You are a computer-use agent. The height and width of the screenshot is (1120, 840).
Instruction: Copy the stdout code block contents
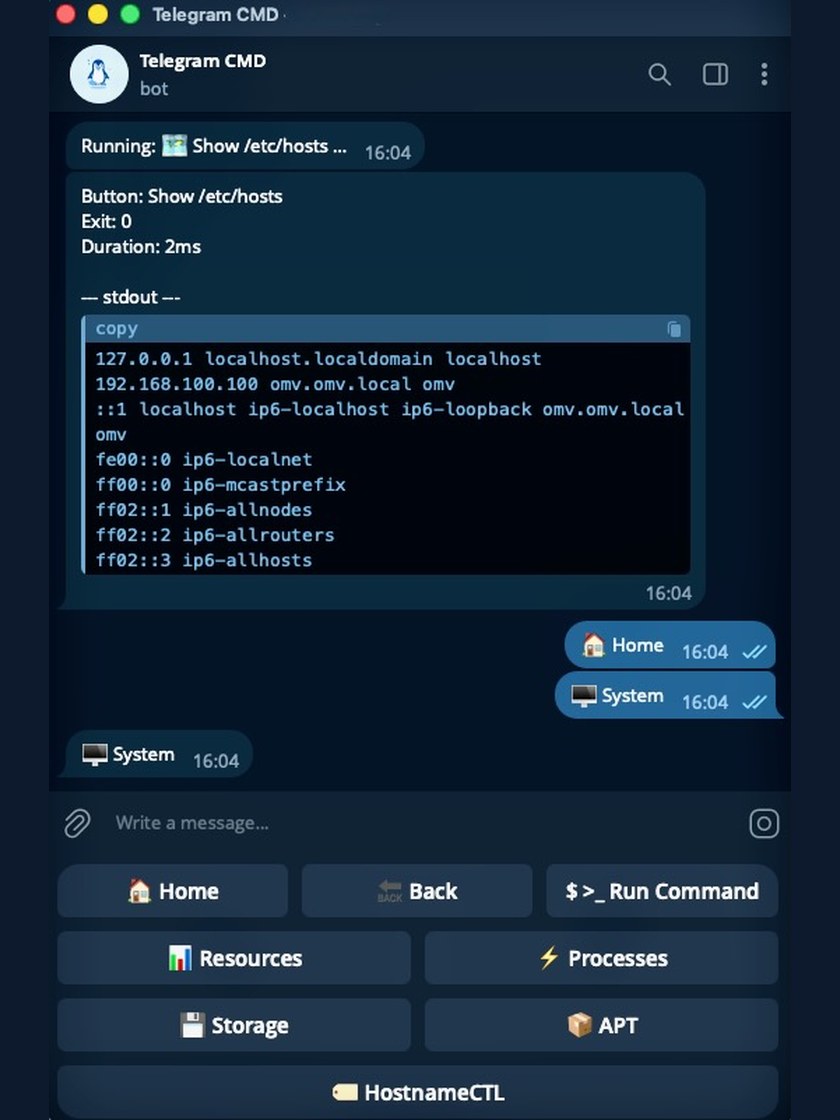coord(674,329)
